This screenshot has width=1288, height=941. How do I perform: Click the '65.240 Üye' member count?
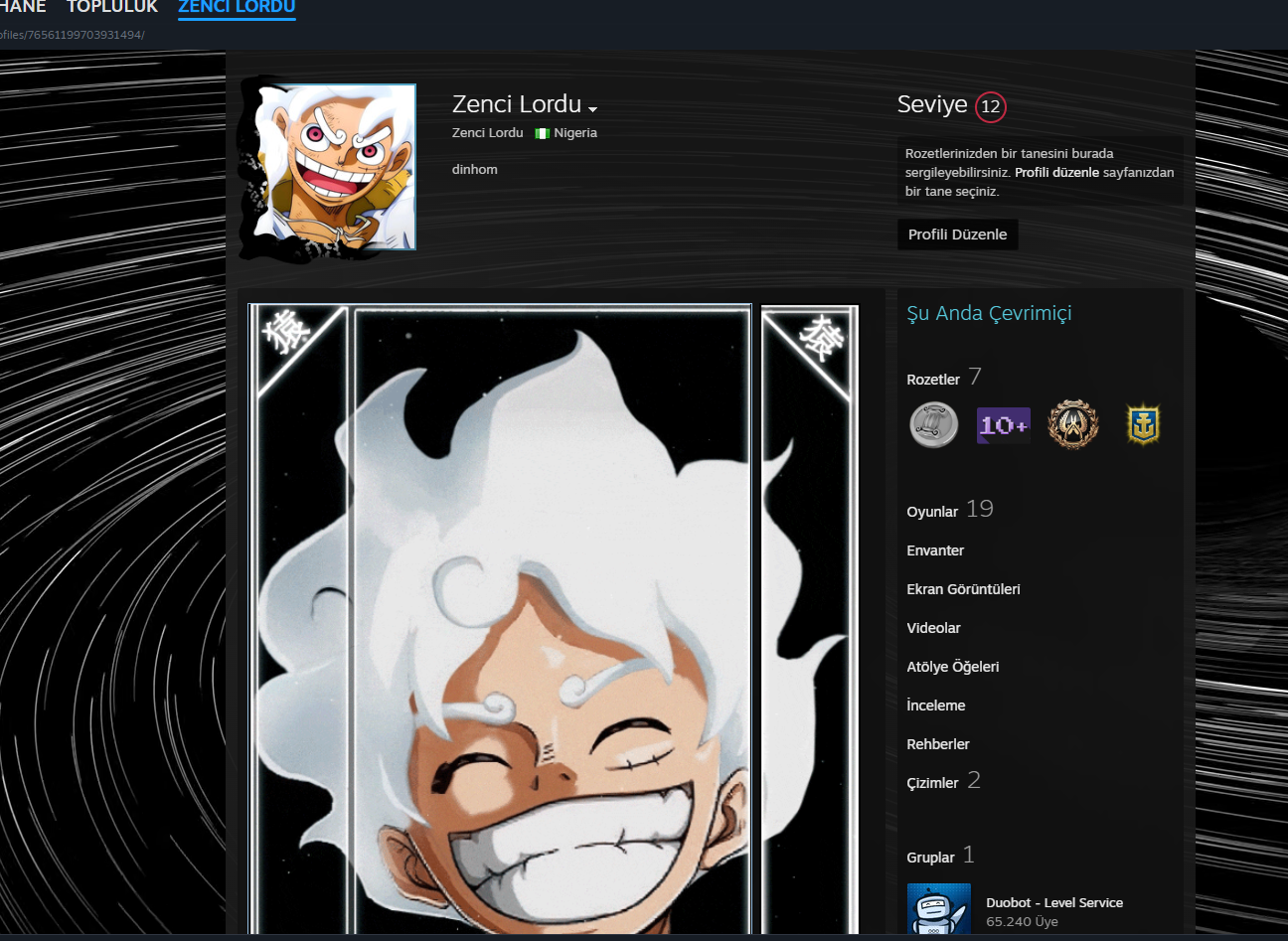point(1022,922)
